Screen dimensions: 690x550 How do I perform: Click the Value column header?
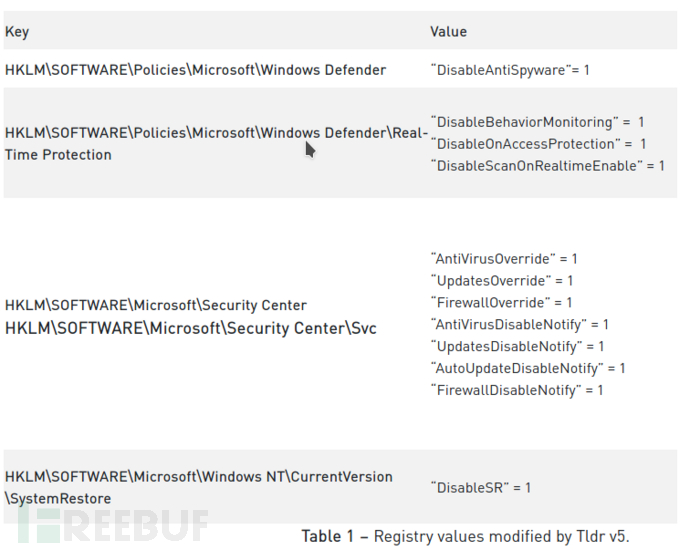tap(448, 32)
